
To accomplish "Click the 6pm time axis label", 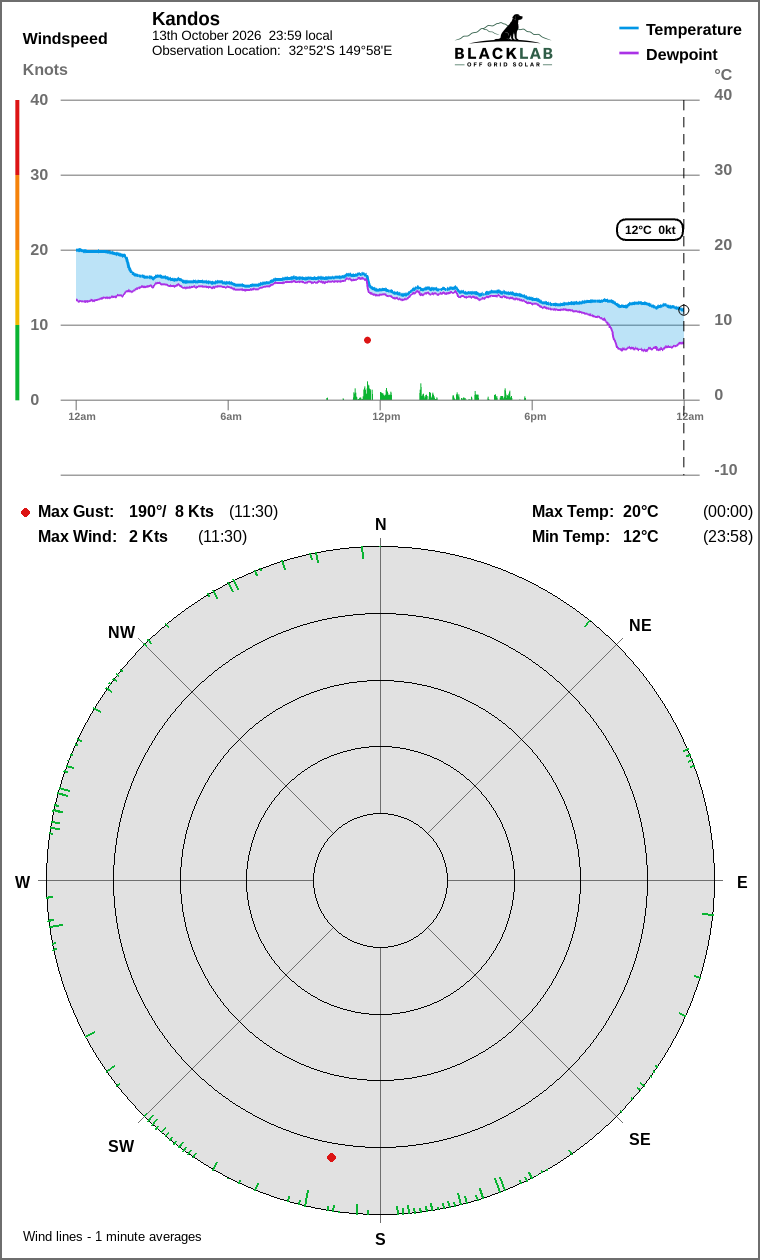I will coord(535,416).
